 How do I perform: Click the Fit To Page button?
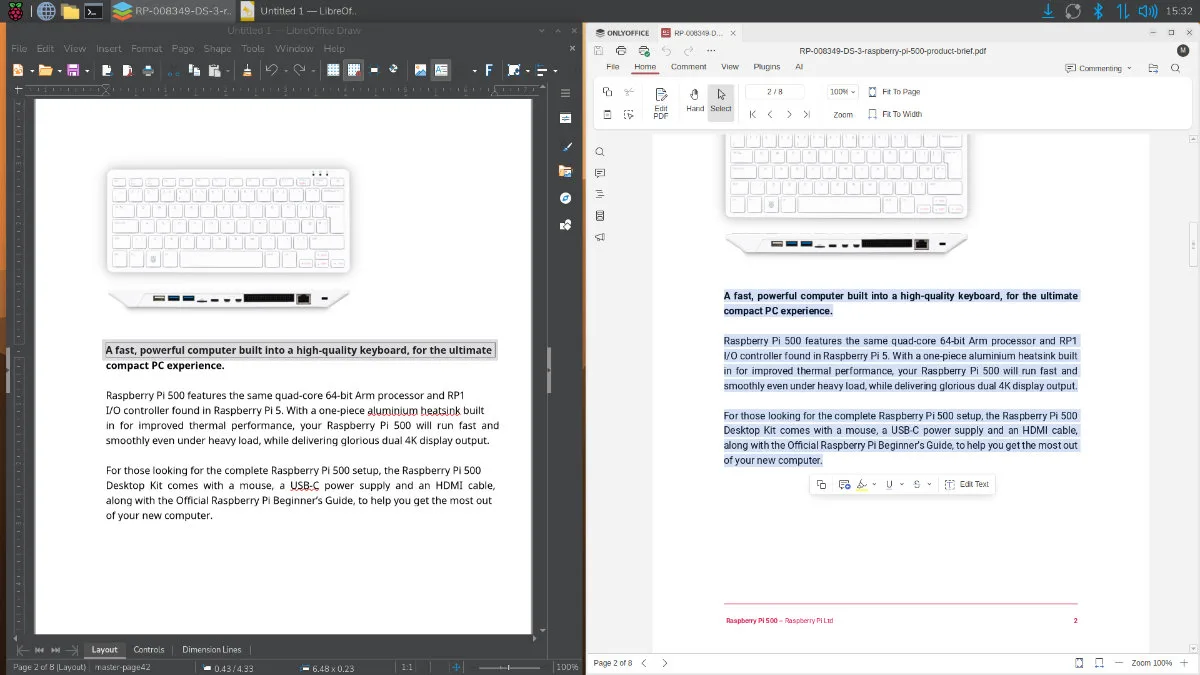click(x=894, y=92)
